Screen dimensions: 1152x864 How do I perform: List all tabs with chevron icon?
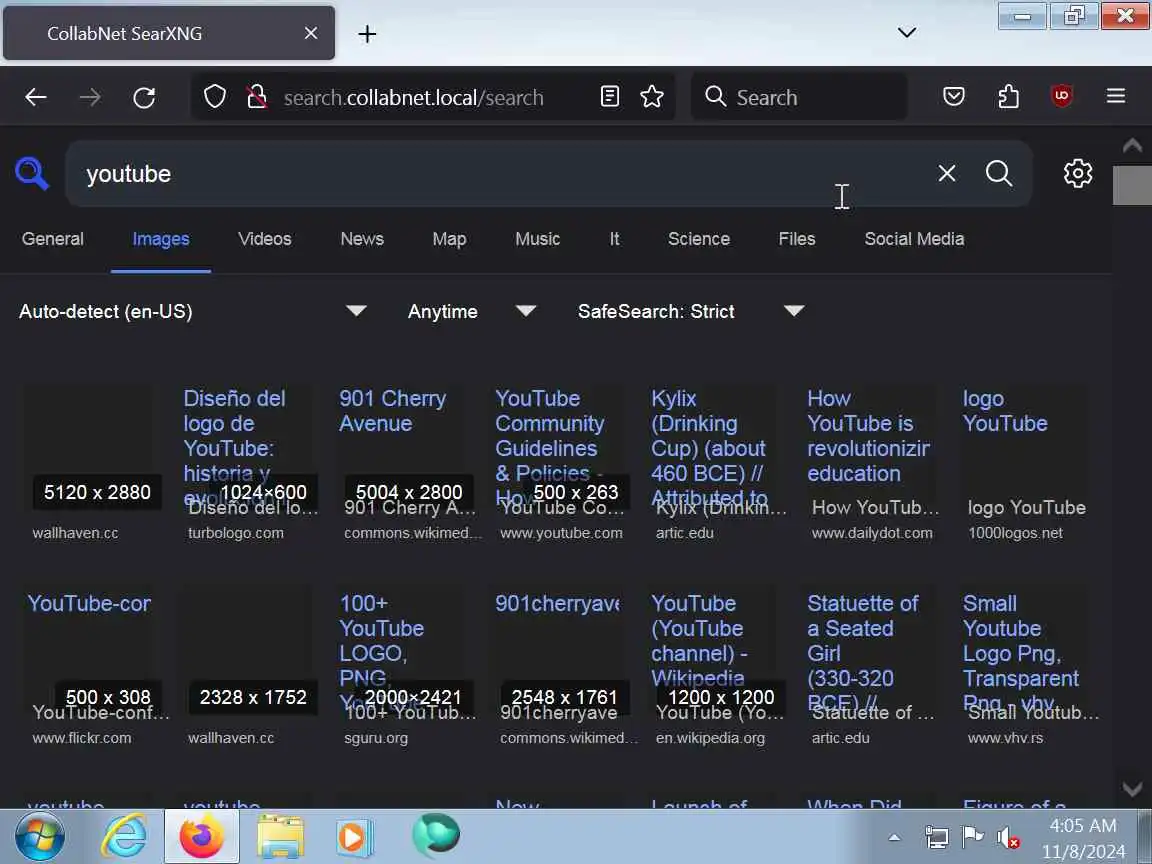click(907, 32)
